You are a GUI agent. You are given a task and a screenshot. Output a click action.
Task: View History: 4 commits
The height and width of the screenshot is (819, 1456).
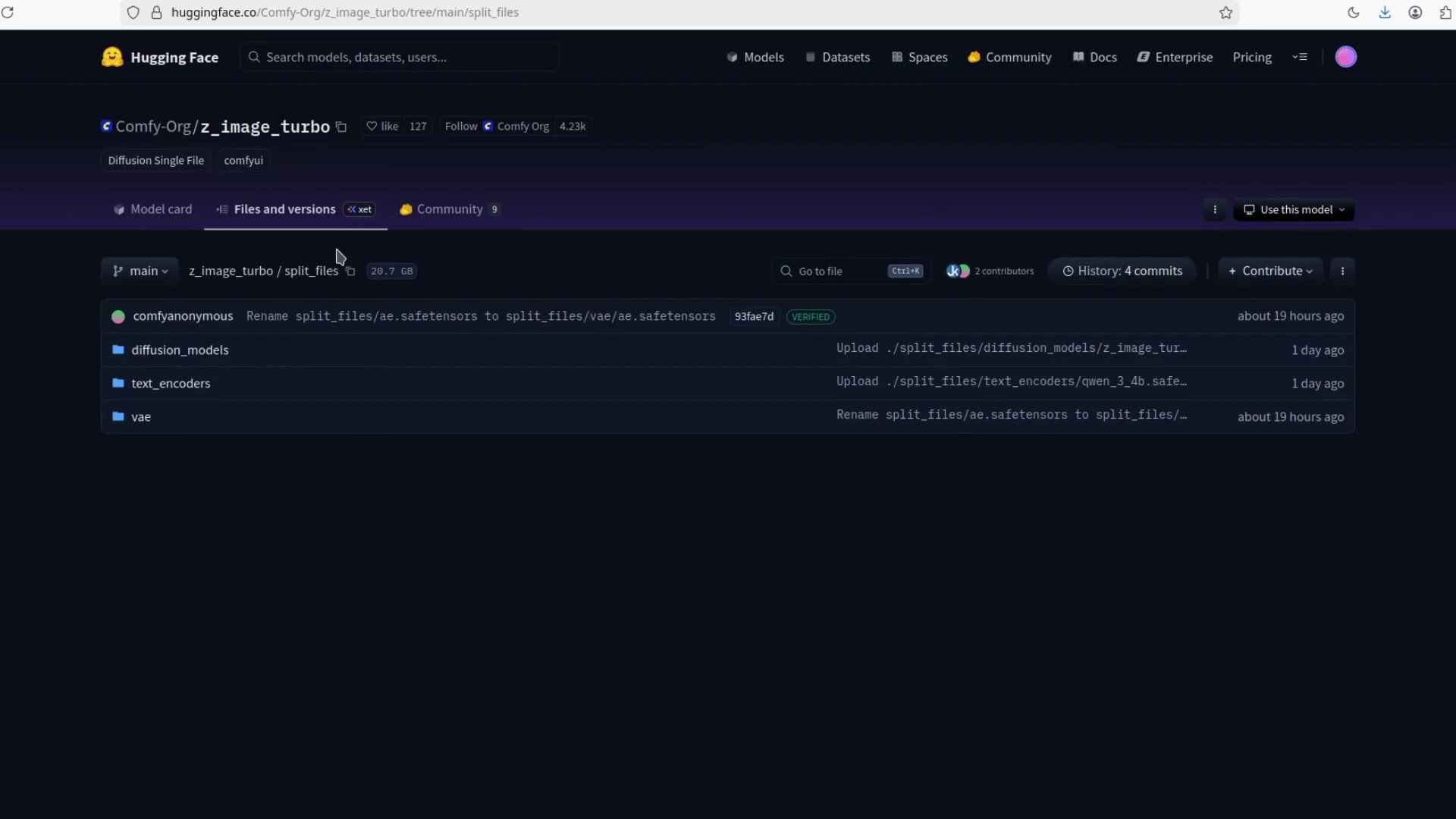point(1122,270)
